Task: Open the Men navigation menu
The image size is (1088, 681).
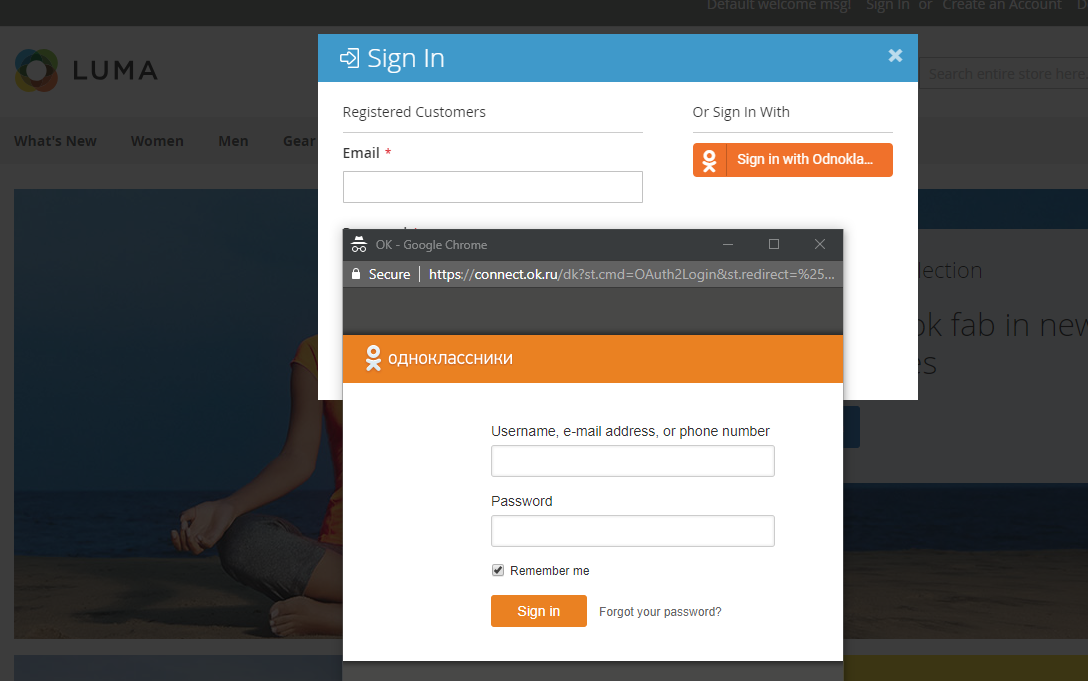Action: coord(233,141)
